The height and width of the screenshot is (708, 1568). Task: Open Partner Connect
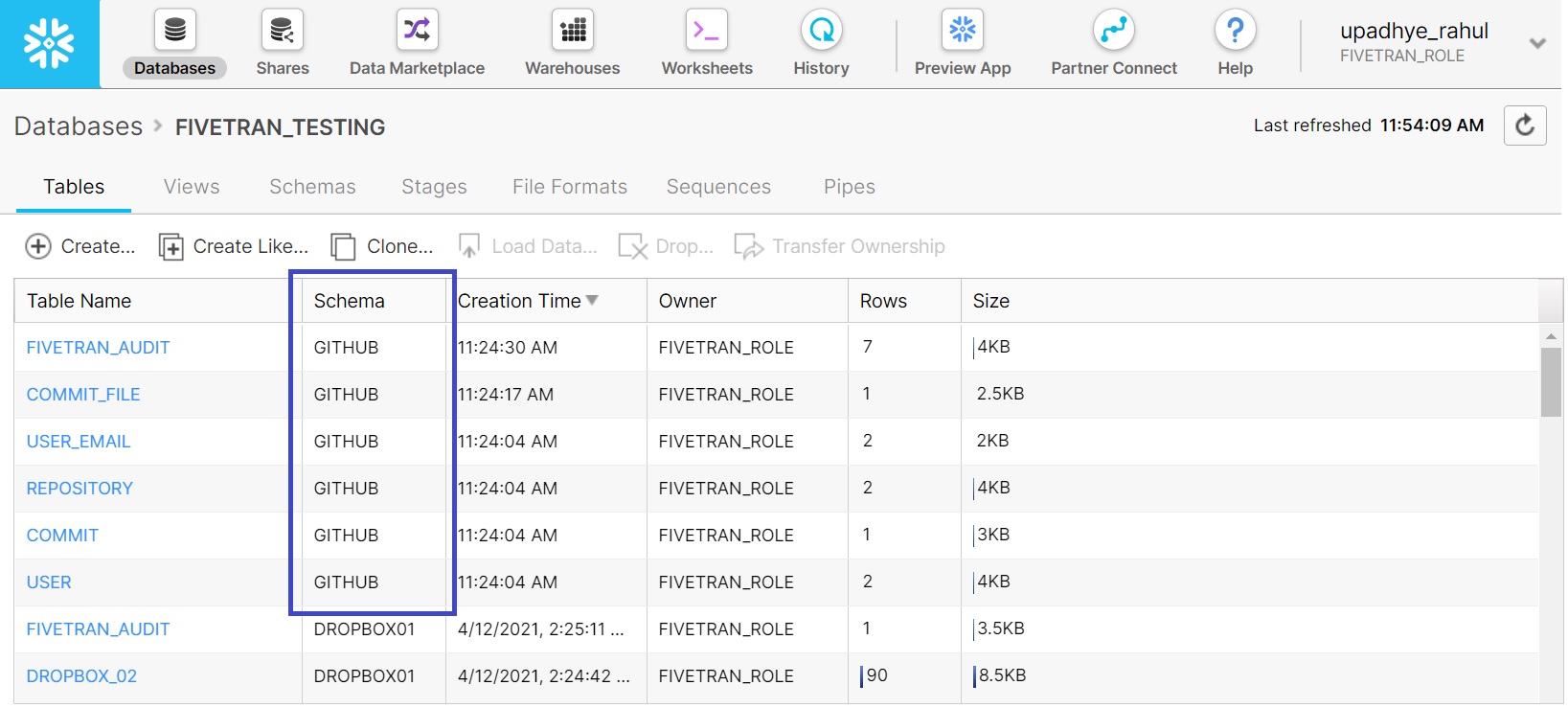(x=1114, y=44)
